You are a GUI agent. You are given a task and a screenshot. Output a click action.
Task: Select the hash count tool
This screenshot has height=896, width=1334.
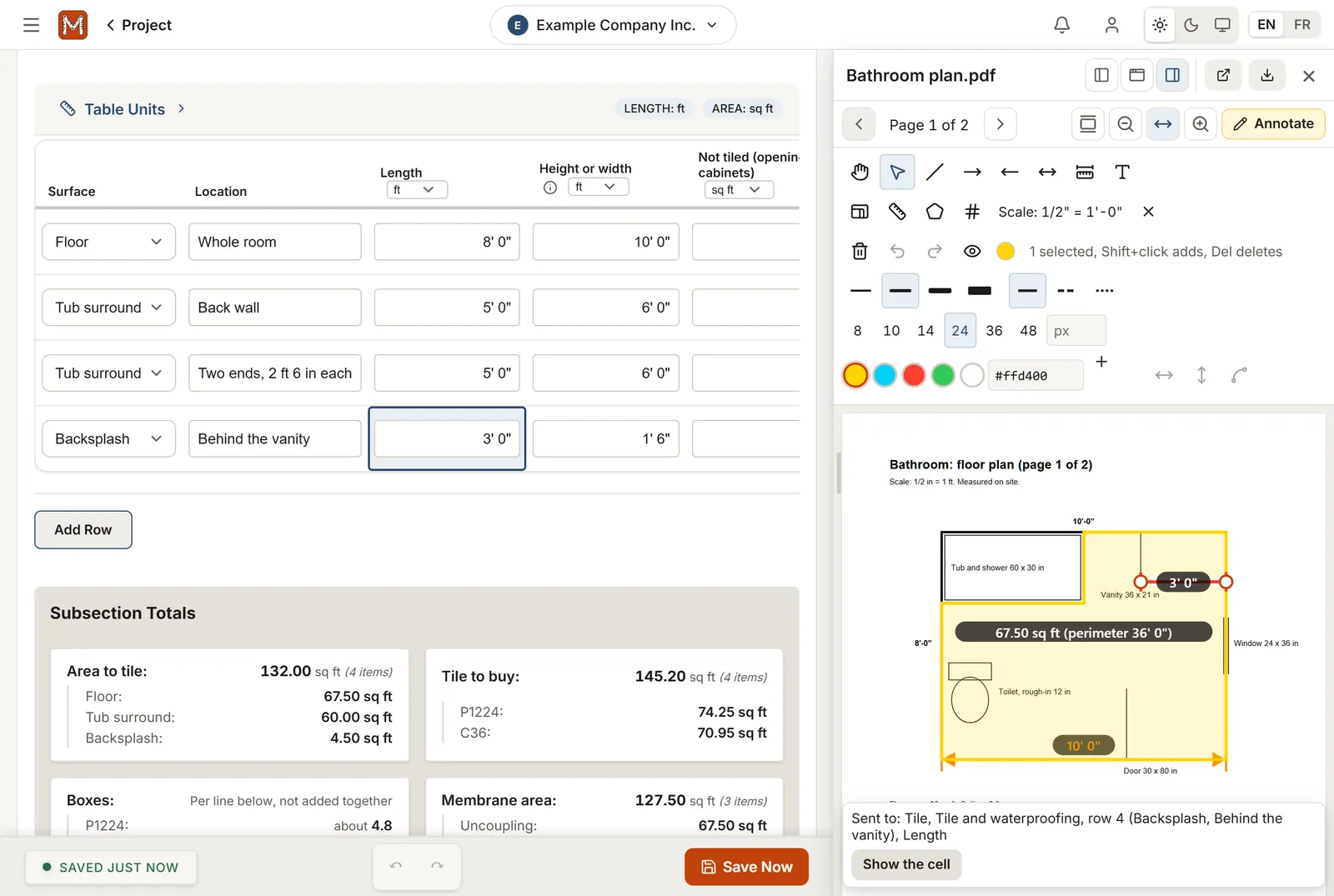(x=972, y=212)
